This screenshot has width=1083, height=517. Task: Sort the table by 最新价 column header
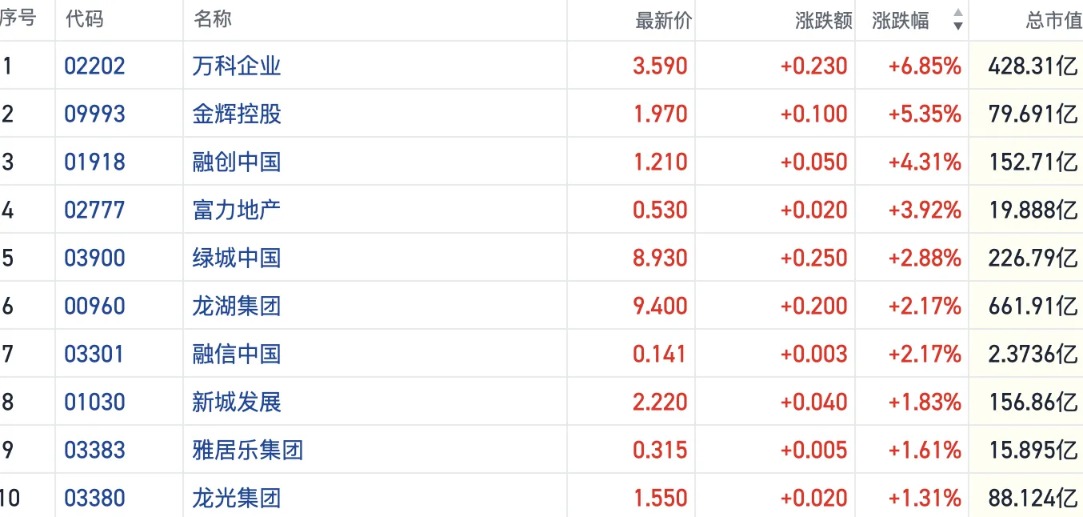point(663,20)
